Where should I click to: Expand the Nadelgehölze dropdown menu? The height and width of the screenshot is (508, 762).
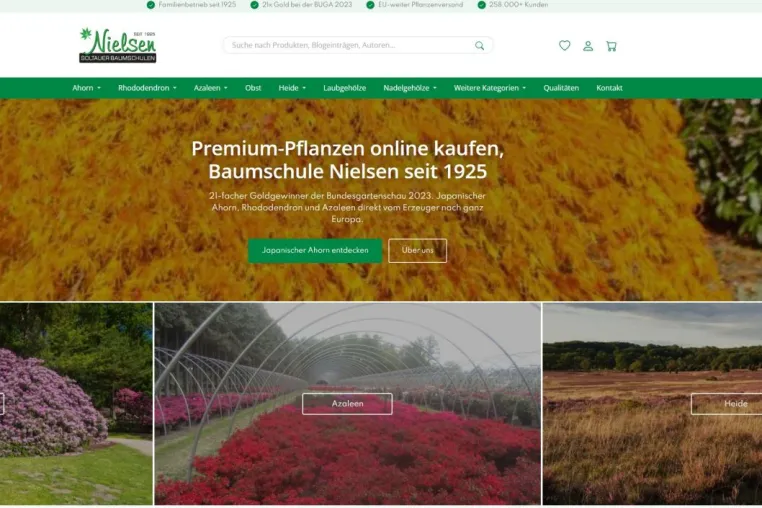coord(410,88)
